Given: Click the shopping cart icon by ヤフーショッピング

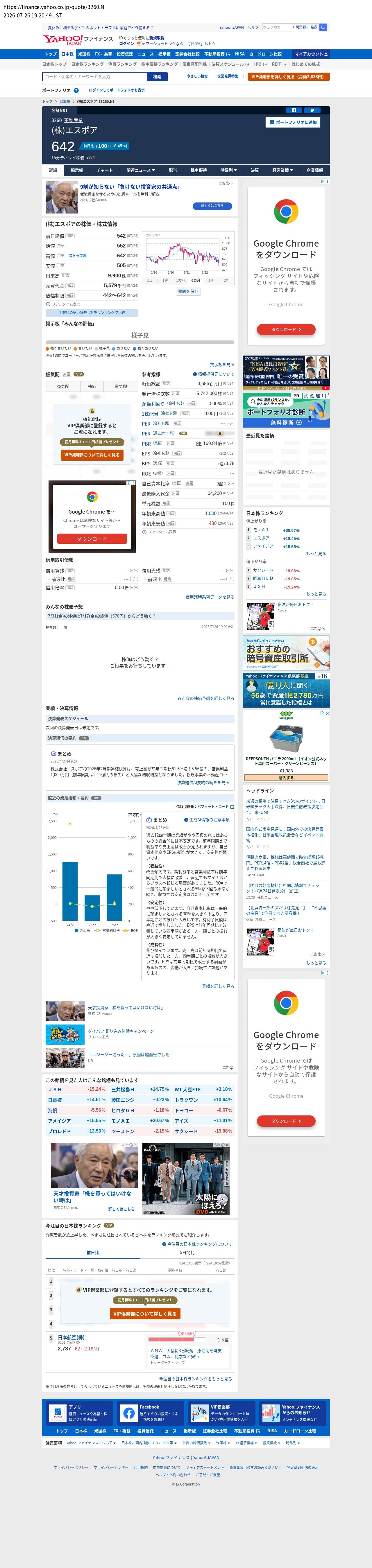Looking at the screenshot, I should point(139,44).
